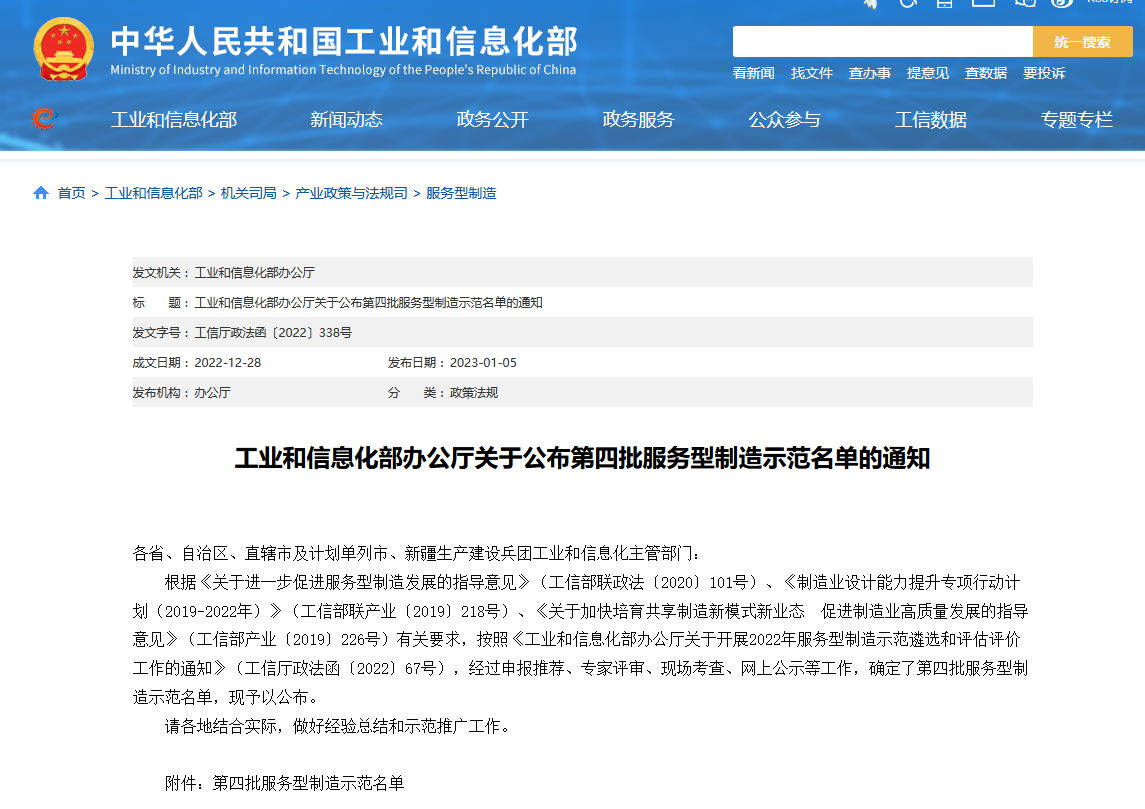Open the 工信数据 navigation menu
This screenshot has height=809, width=1145.
930,120
